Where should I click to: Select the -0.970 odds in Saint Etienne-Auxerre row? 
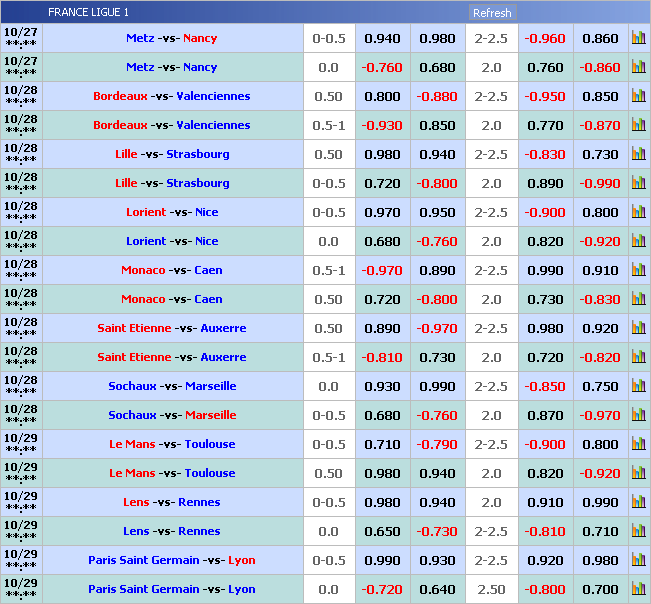click(x=437, y=329)
